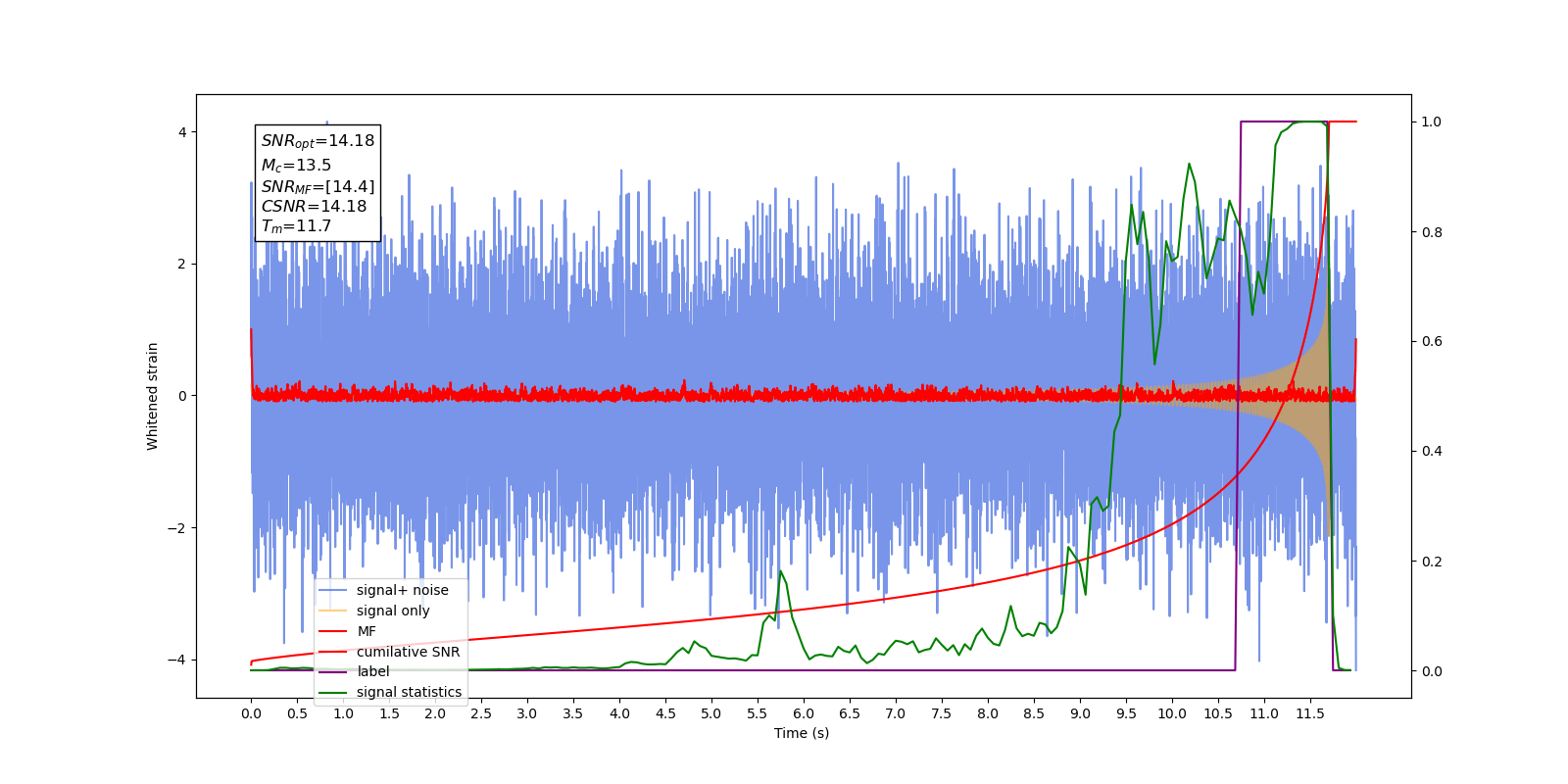Screen dimensions: 1568x784
Task: Click the x-axis tick label 1.5
Action: point(389,713)
